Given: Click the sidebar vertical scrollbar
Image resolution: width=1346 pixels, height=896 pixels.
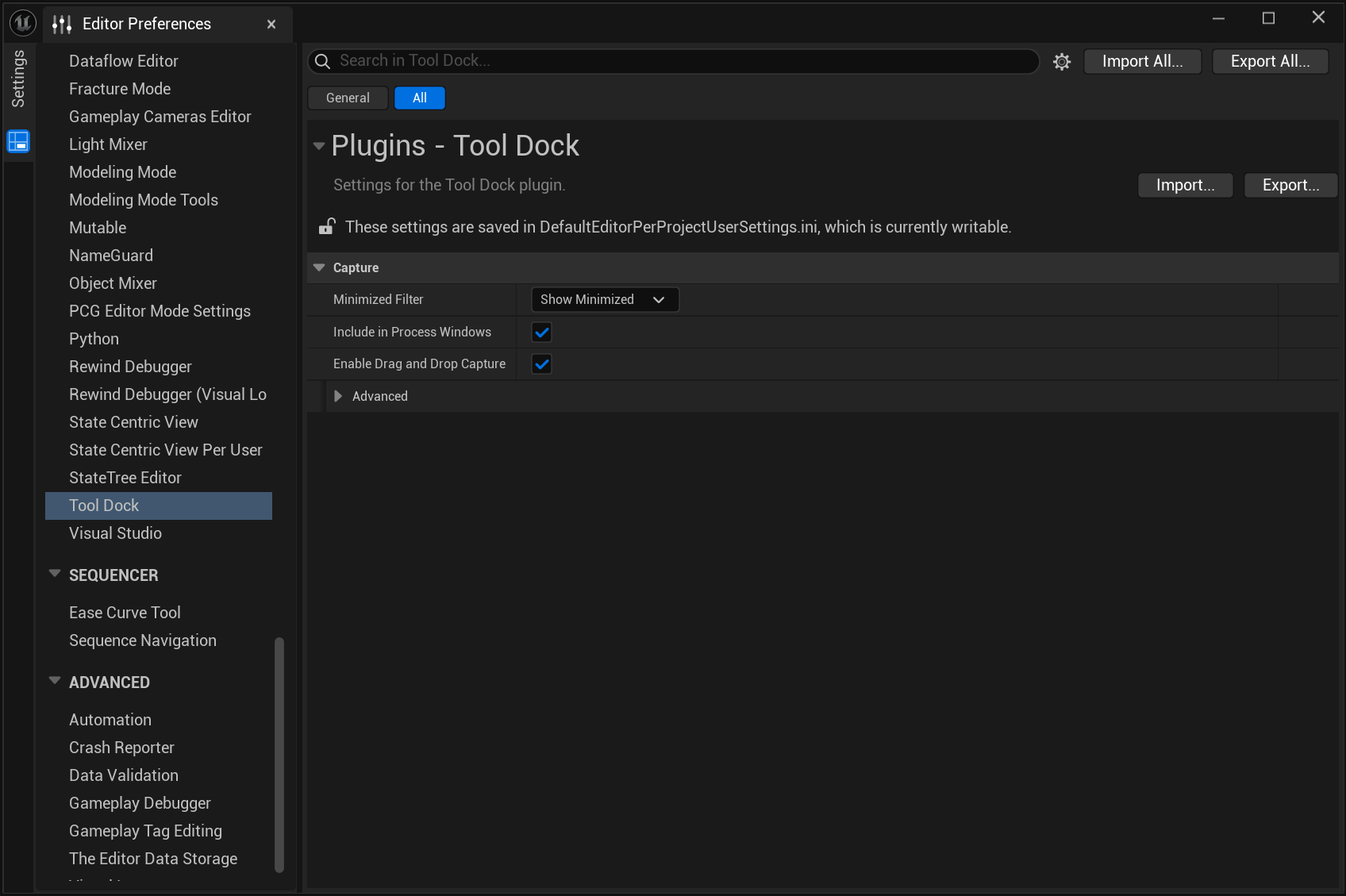Looking at the screenshot, I should pyautogui.click(x=279, y=755).
